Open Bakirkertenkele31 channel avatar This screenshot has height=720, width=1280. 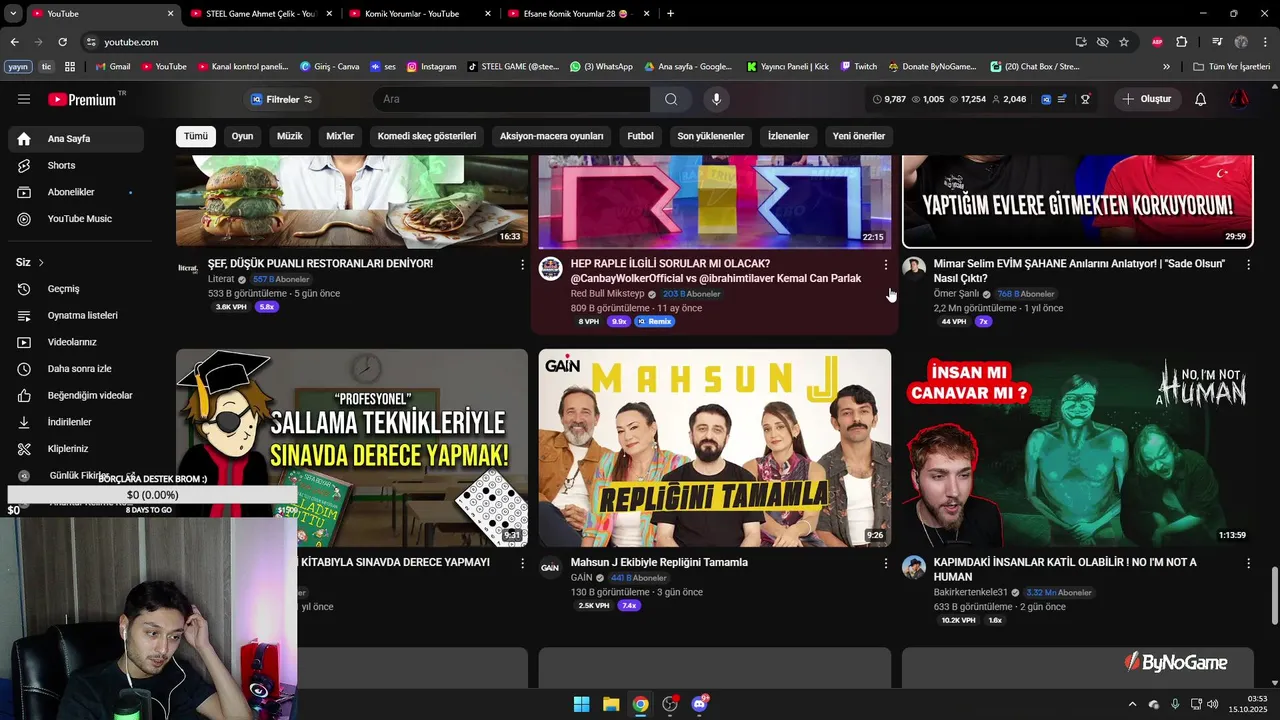(914, 567)
